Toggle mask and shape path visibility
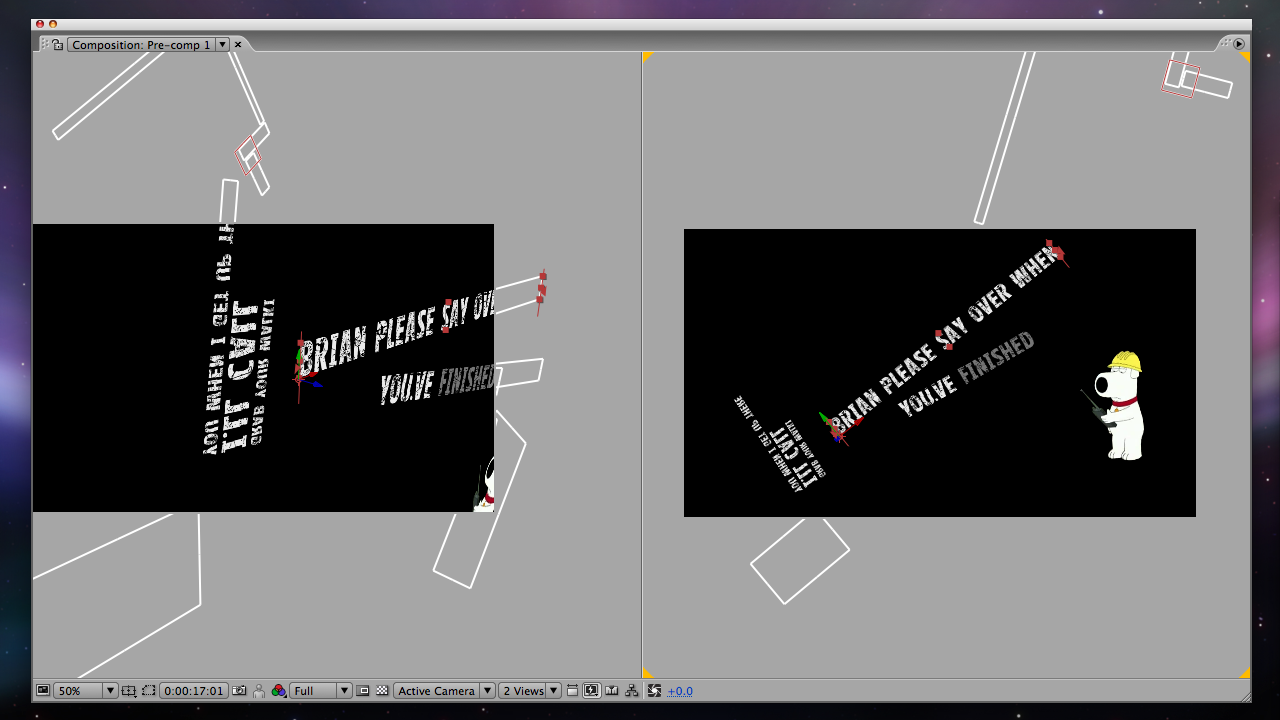Image resolution: width=1280 pixels, height=720 pixels. click(148, 691)
